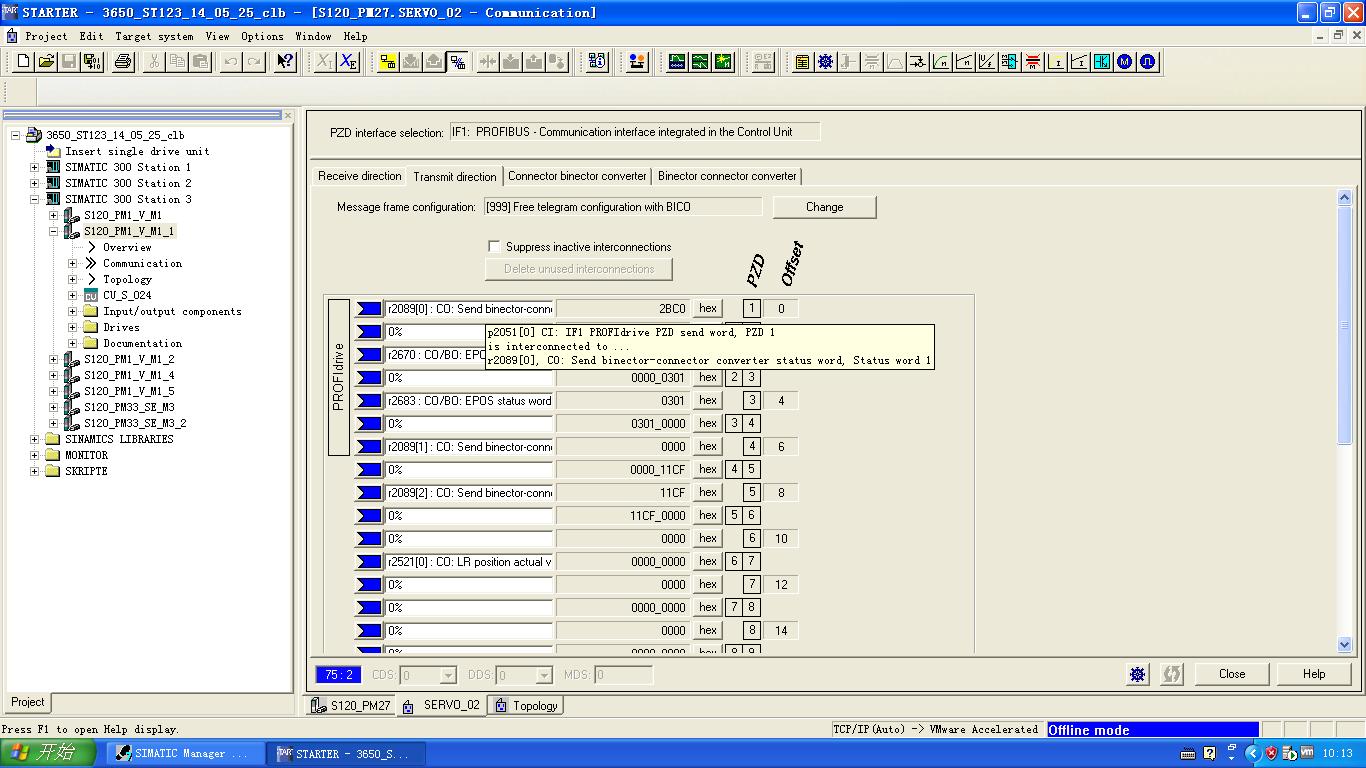Switch to the S120_PM27 bottom tab
Image resolution: width=1366 pixels, height=768 pixels.
(351, 706)
